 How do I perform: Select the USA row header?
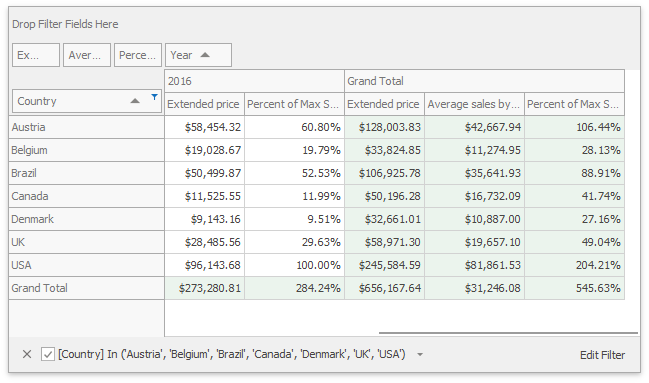87,265
